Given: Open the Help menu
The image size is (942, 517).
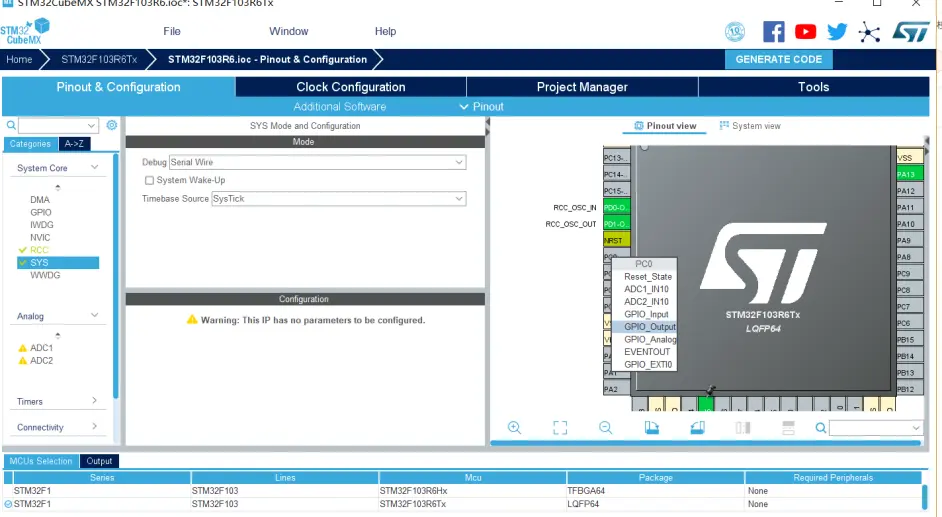Looking at the screenshot, I should click(385, 31).
